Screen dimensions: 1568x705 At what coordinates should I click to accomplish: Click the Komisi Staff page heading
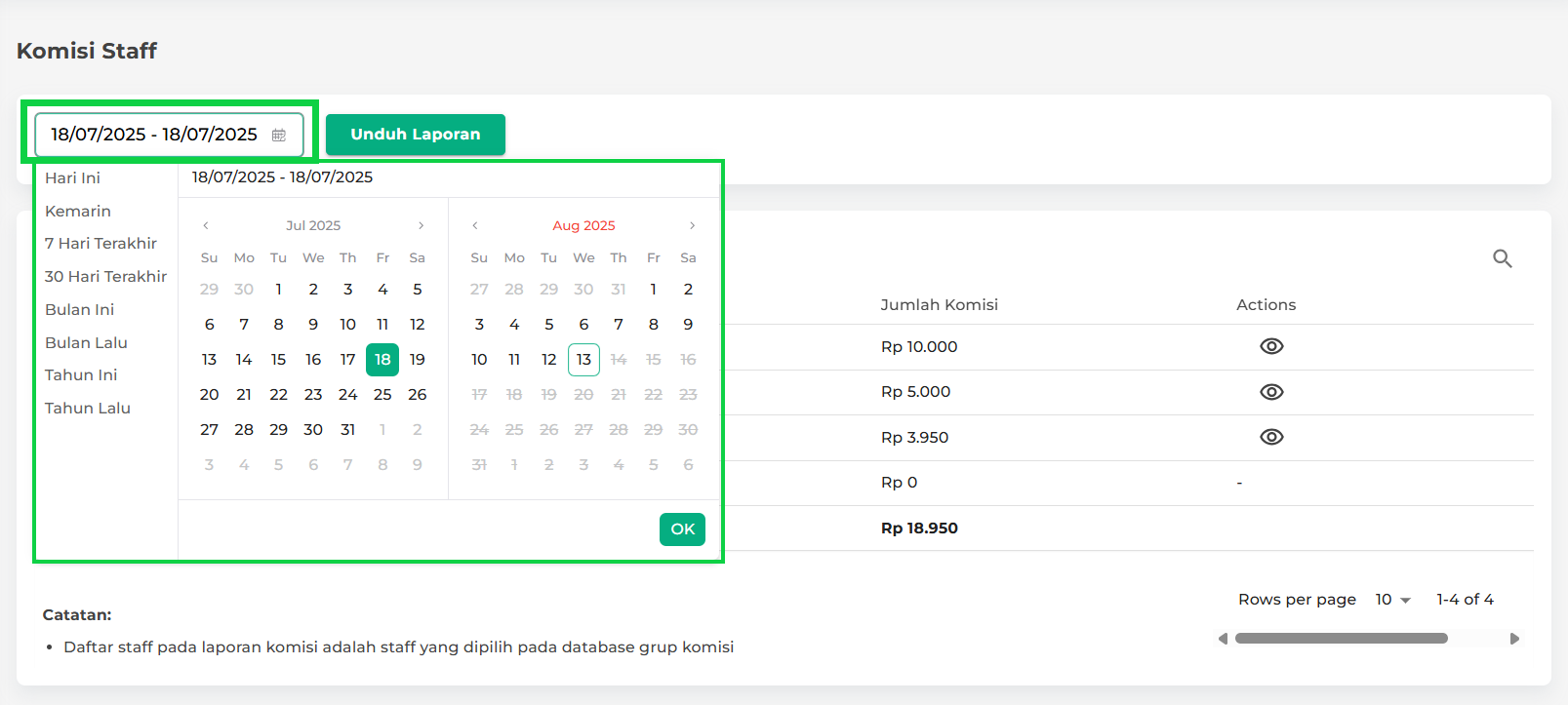click(x=87, y=51)
